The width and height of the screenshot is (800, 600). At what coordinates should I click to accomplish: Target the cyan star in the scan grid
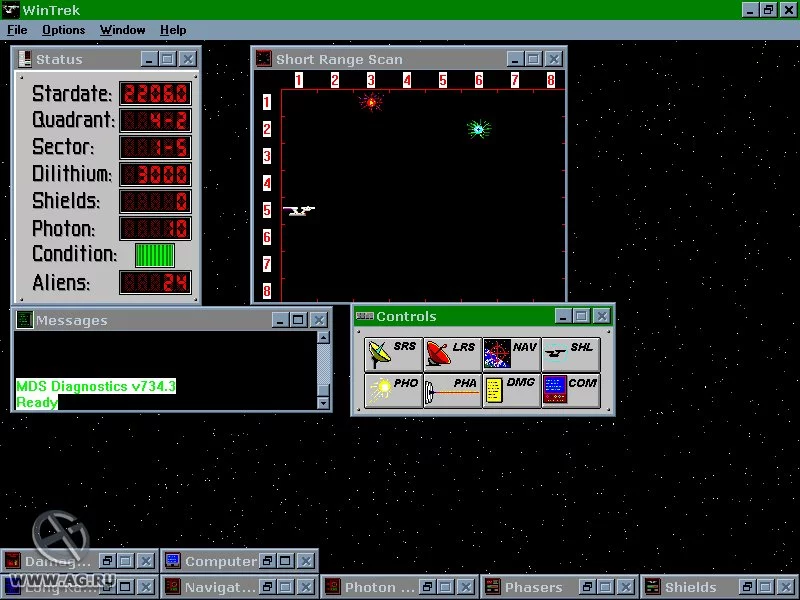[x=479, y=129]
